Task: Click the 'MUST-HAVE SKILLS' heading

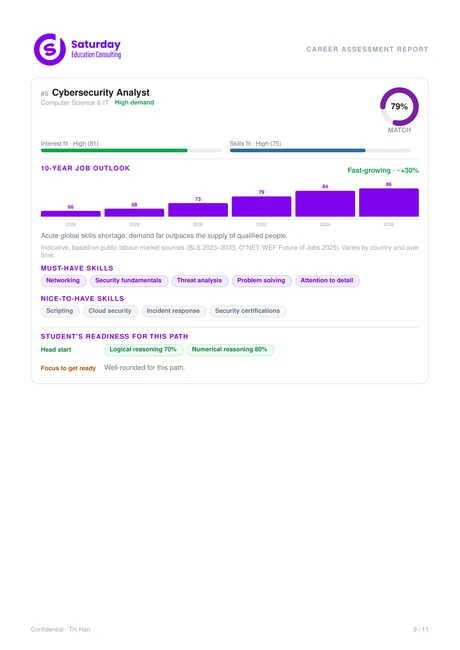Action: point(77,268)
